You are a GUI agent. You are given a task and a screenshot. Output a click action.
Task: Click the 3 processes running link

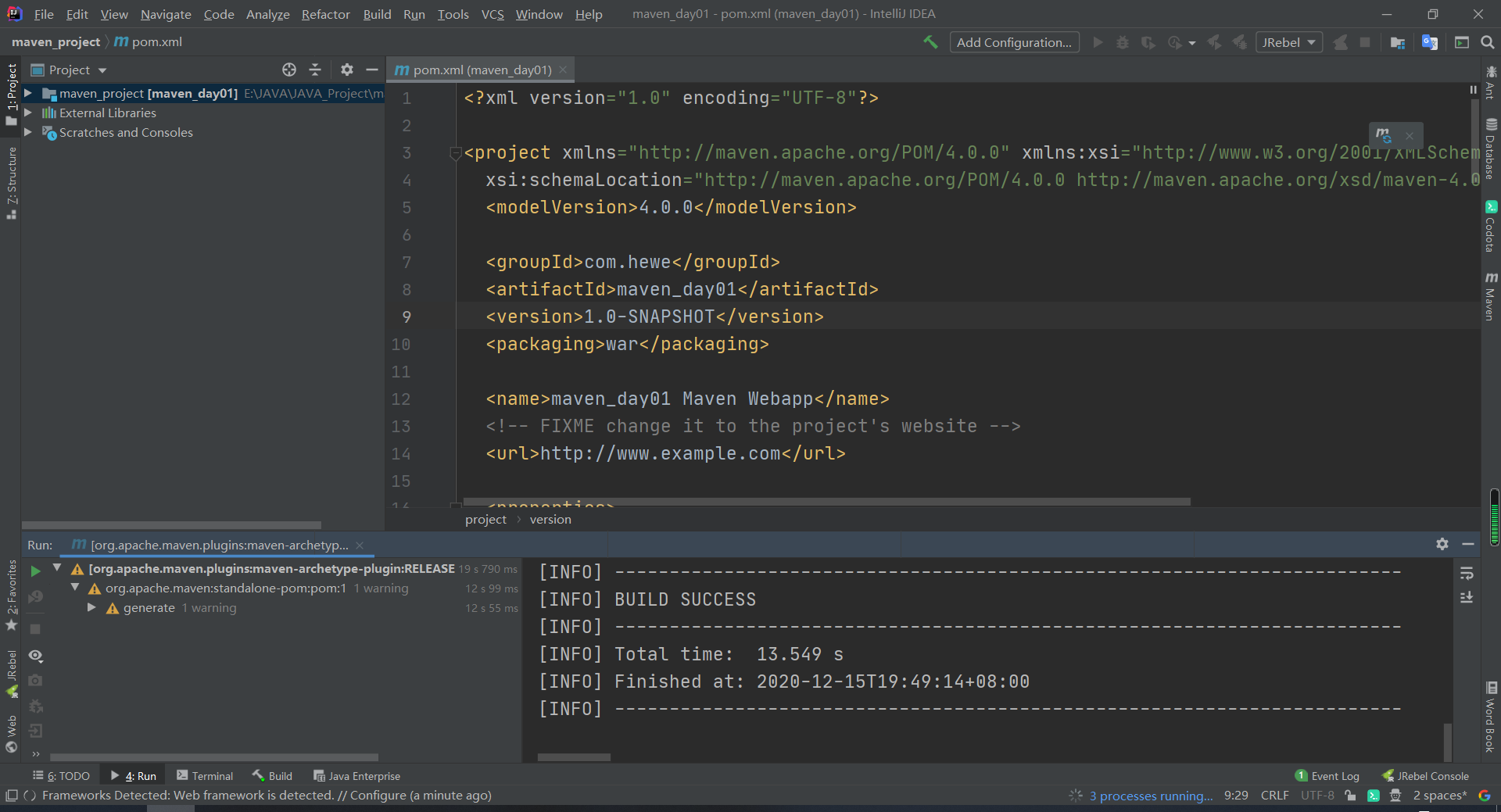(1151, 796)
